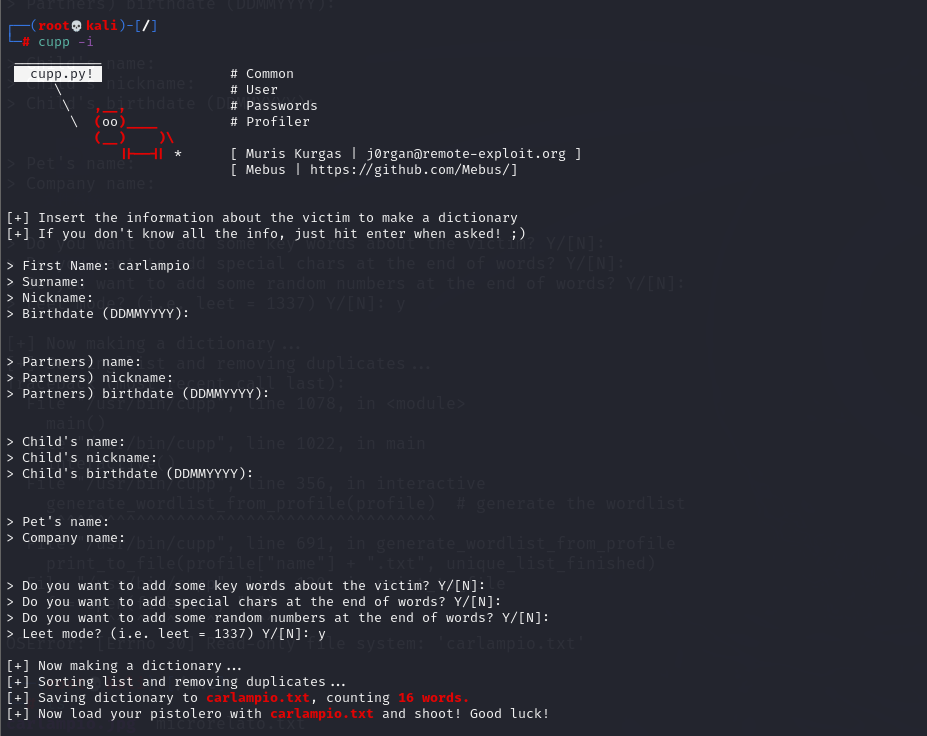The width and height of the screenshot is (927, 736).
Task: Click the First Name value carlampio
Action: (154, 266)
